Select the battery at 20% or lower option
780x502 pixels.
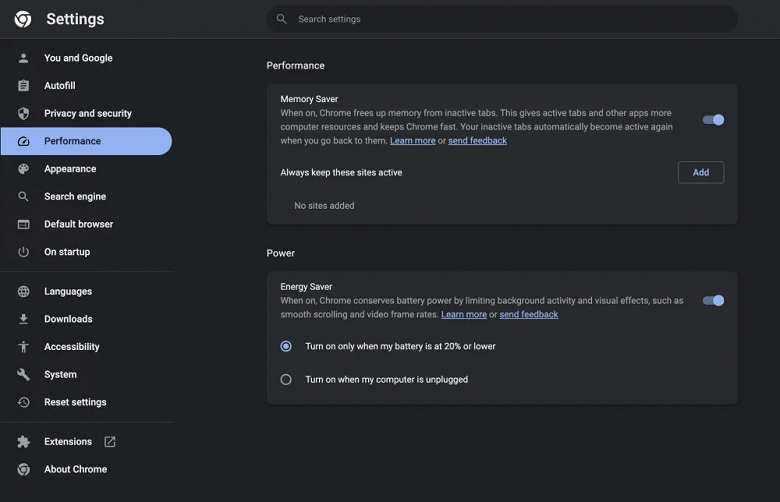tap(286, 347)
